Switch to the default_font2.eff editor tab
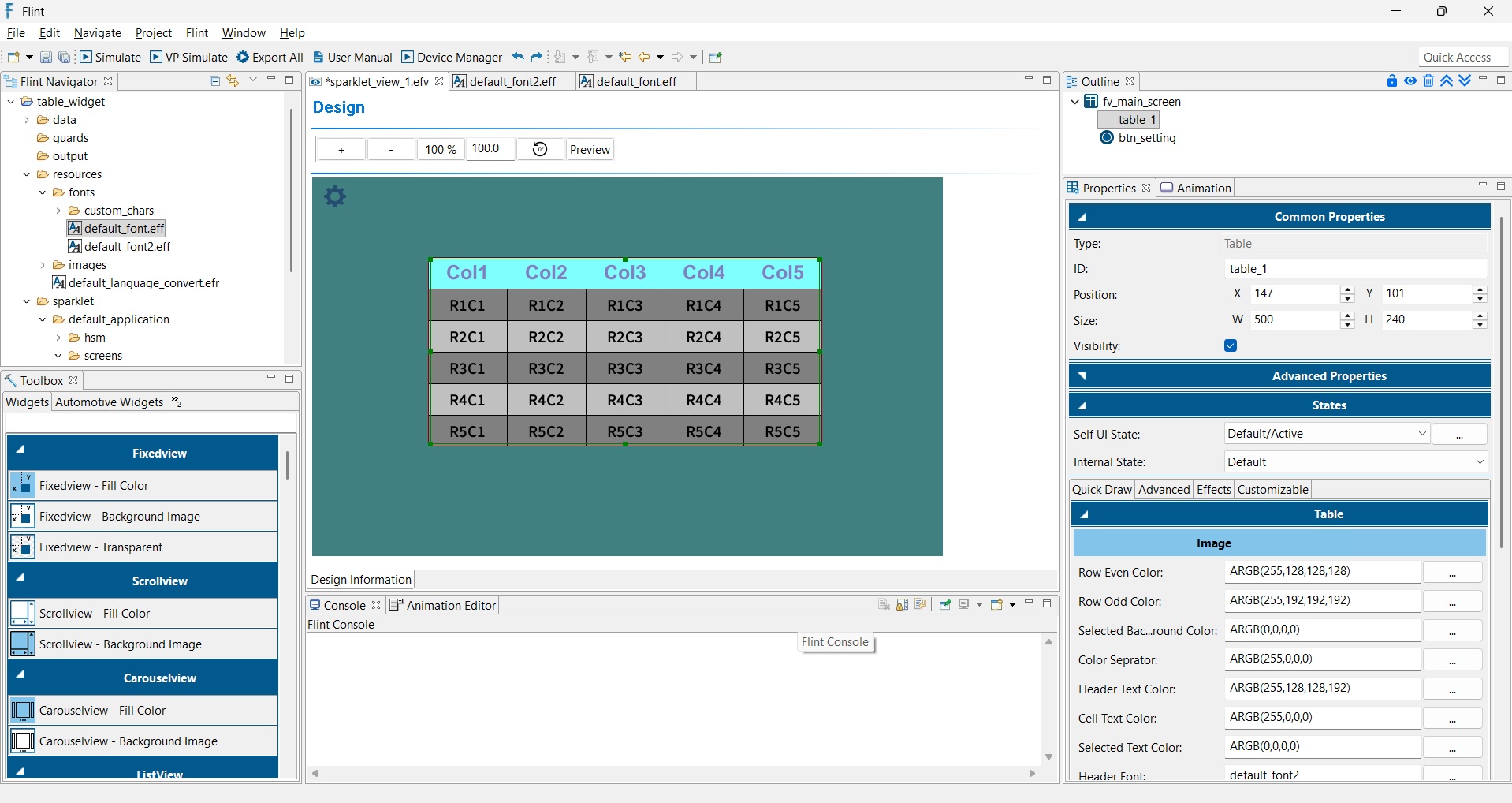This screenshot has width=1512, height=803. tap(512, 82)
